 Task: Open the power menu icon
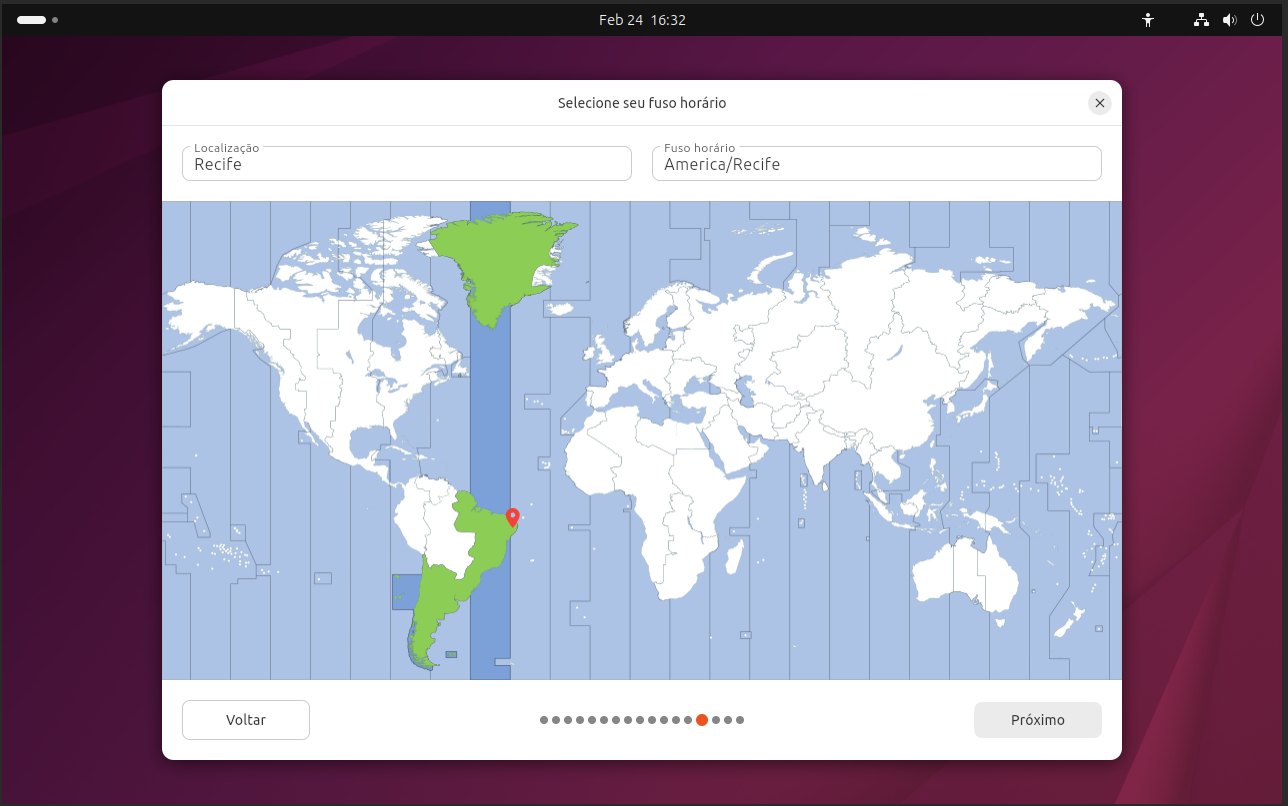(1258, 20)
